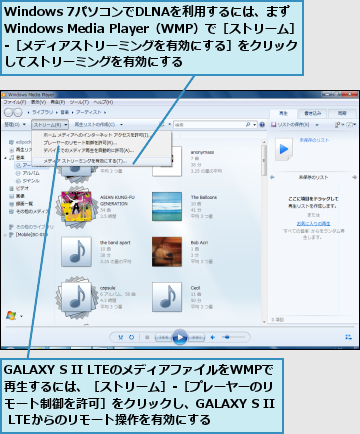360x434 pixels.
Task: Toggle repeat mode icon
Action: coord(131,337)
